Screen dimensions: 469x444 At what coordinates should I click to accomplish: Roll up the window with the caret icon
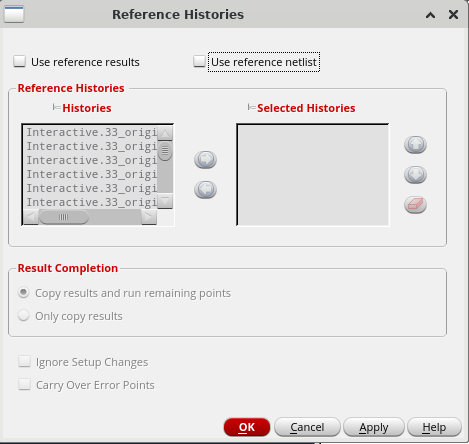[x=430, y=15]
